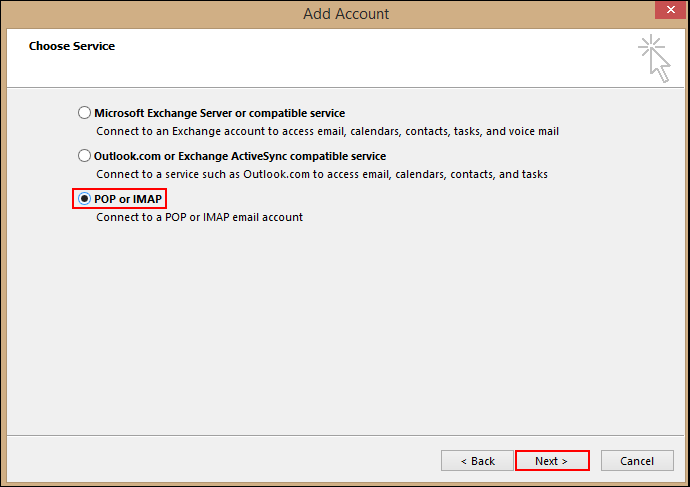
Task: Select Microsoft Exchange Server radio button
Action: (84, 113)
